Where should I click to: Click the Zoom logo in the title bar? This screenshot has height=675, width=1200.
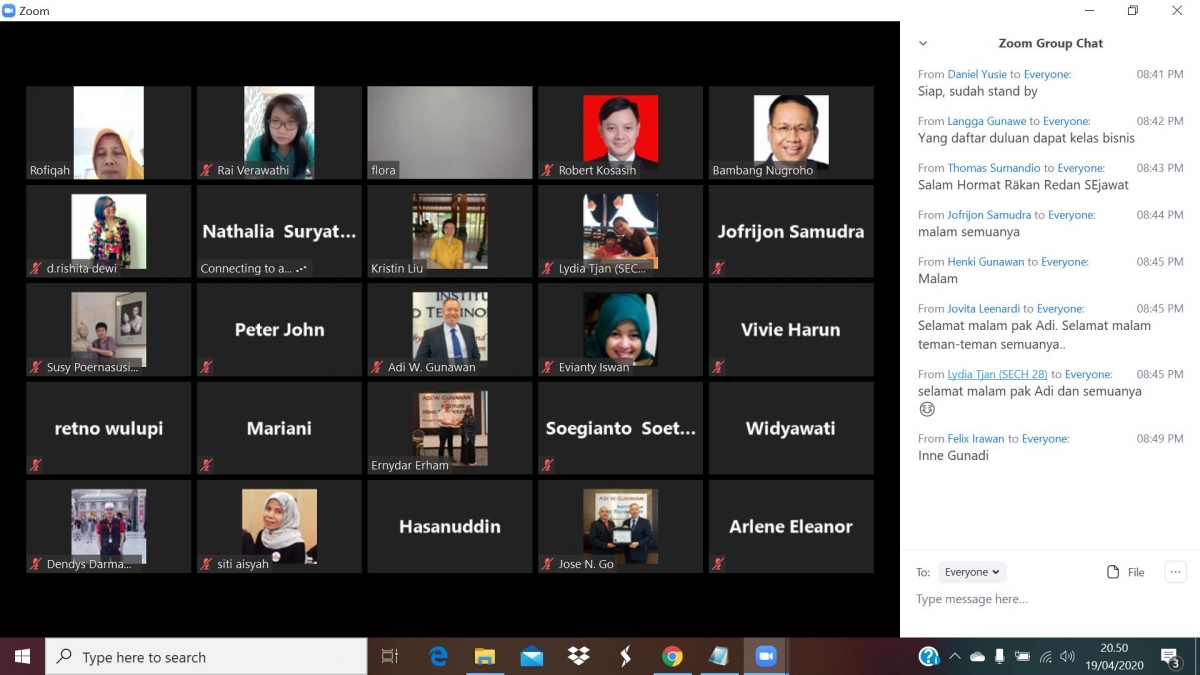tap(9, 11)
